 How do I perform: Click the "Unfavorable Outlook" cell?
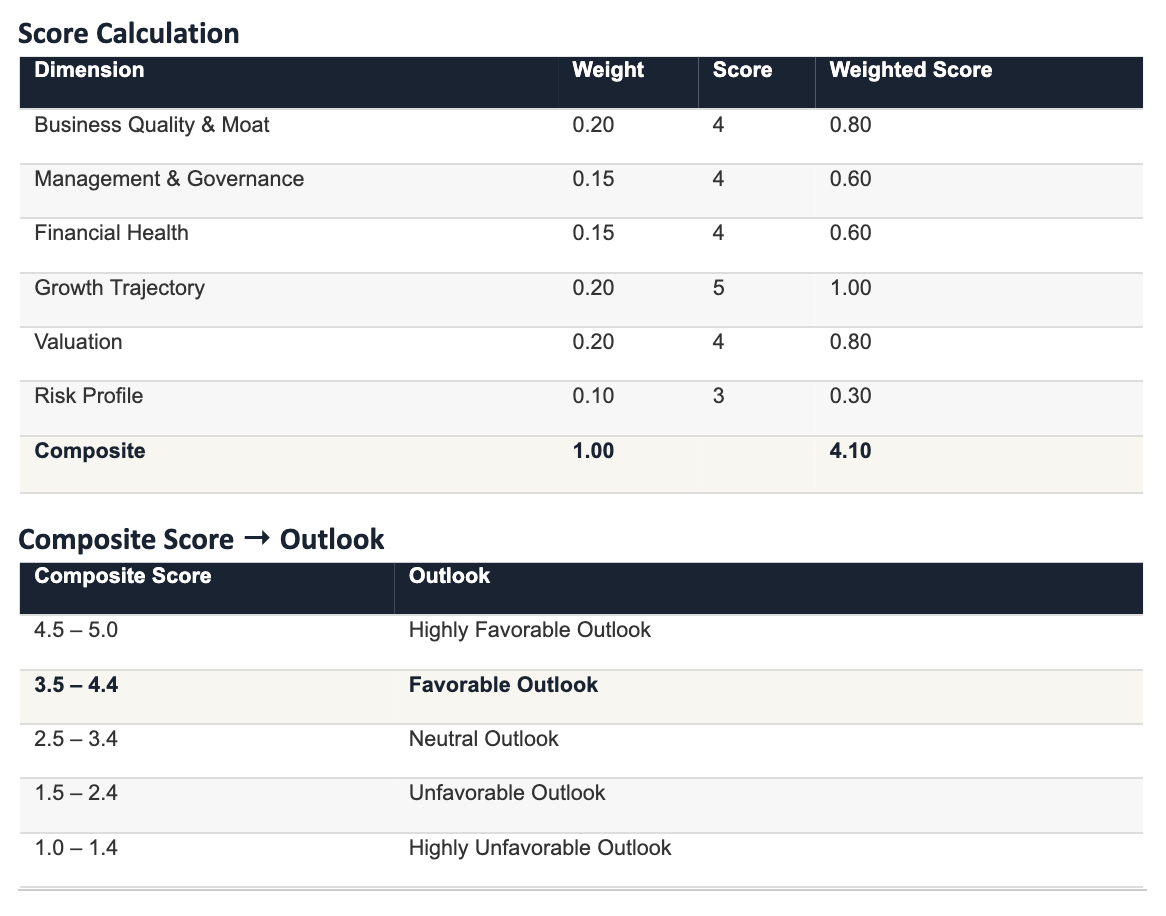[x=506, y=793]
